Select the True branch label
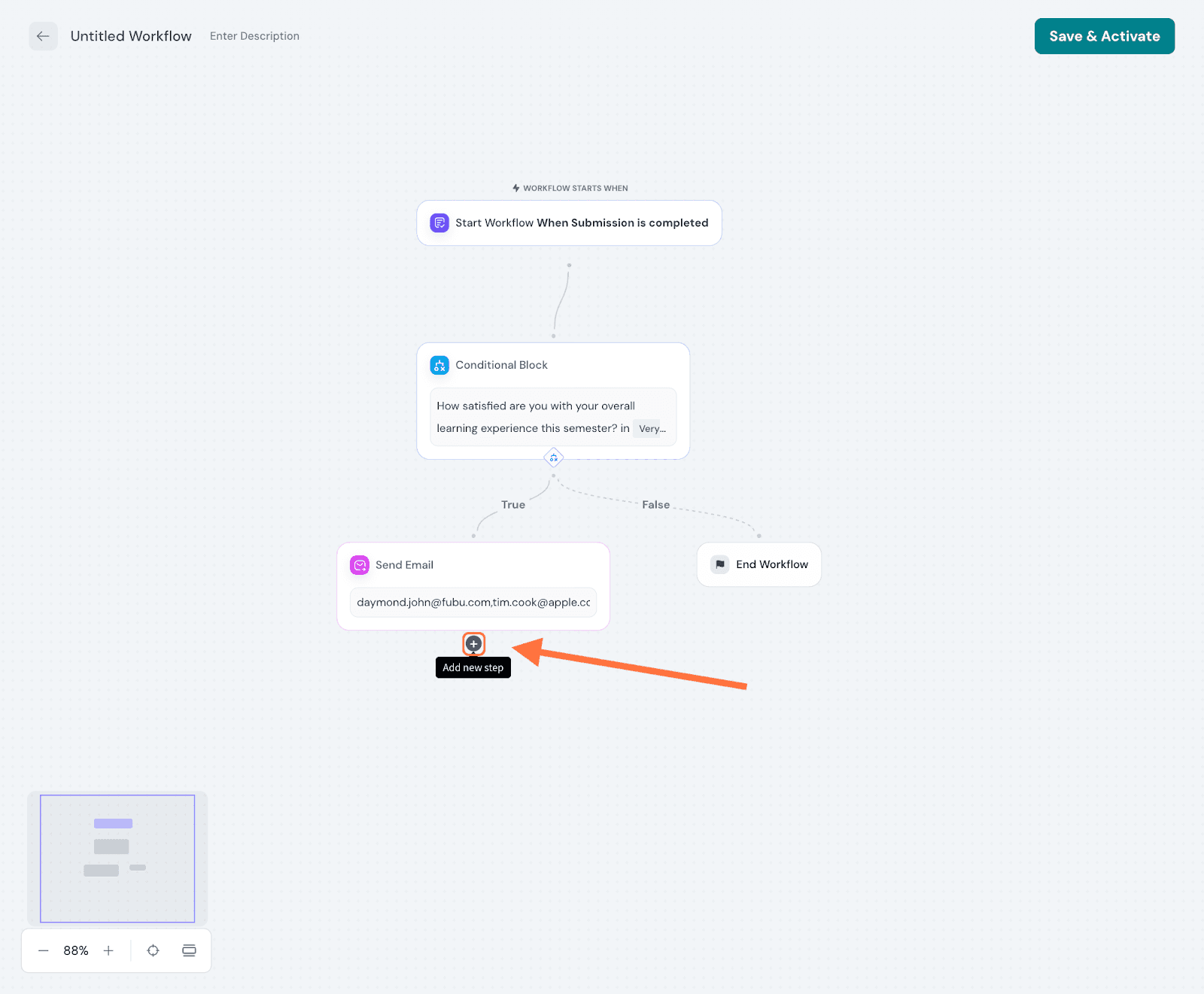The height and width of the screenshot is (994, 1204). coord(513,505)
